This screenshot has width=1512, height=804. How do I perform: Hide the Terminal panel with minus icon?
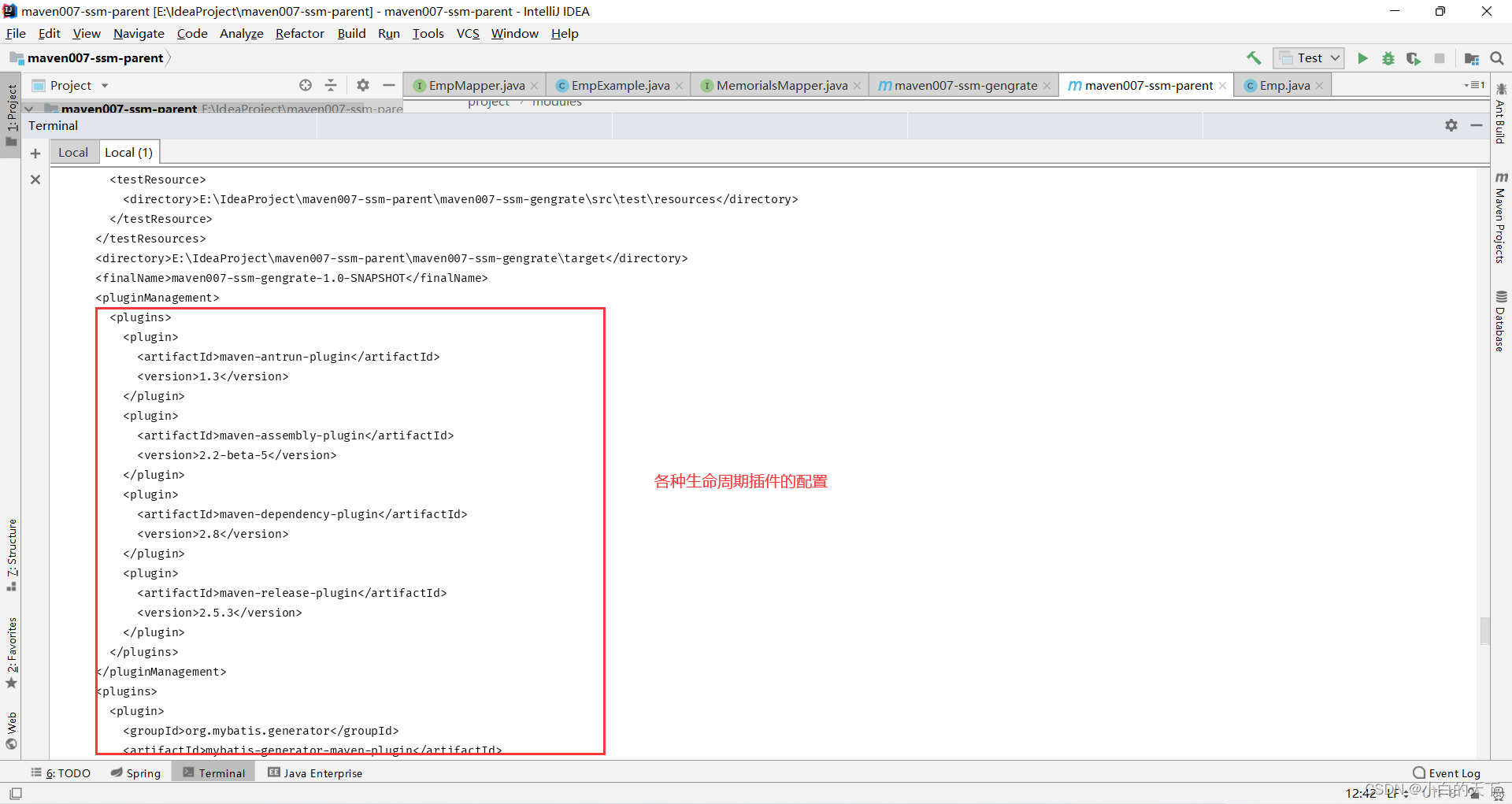tap(1477, 125)
